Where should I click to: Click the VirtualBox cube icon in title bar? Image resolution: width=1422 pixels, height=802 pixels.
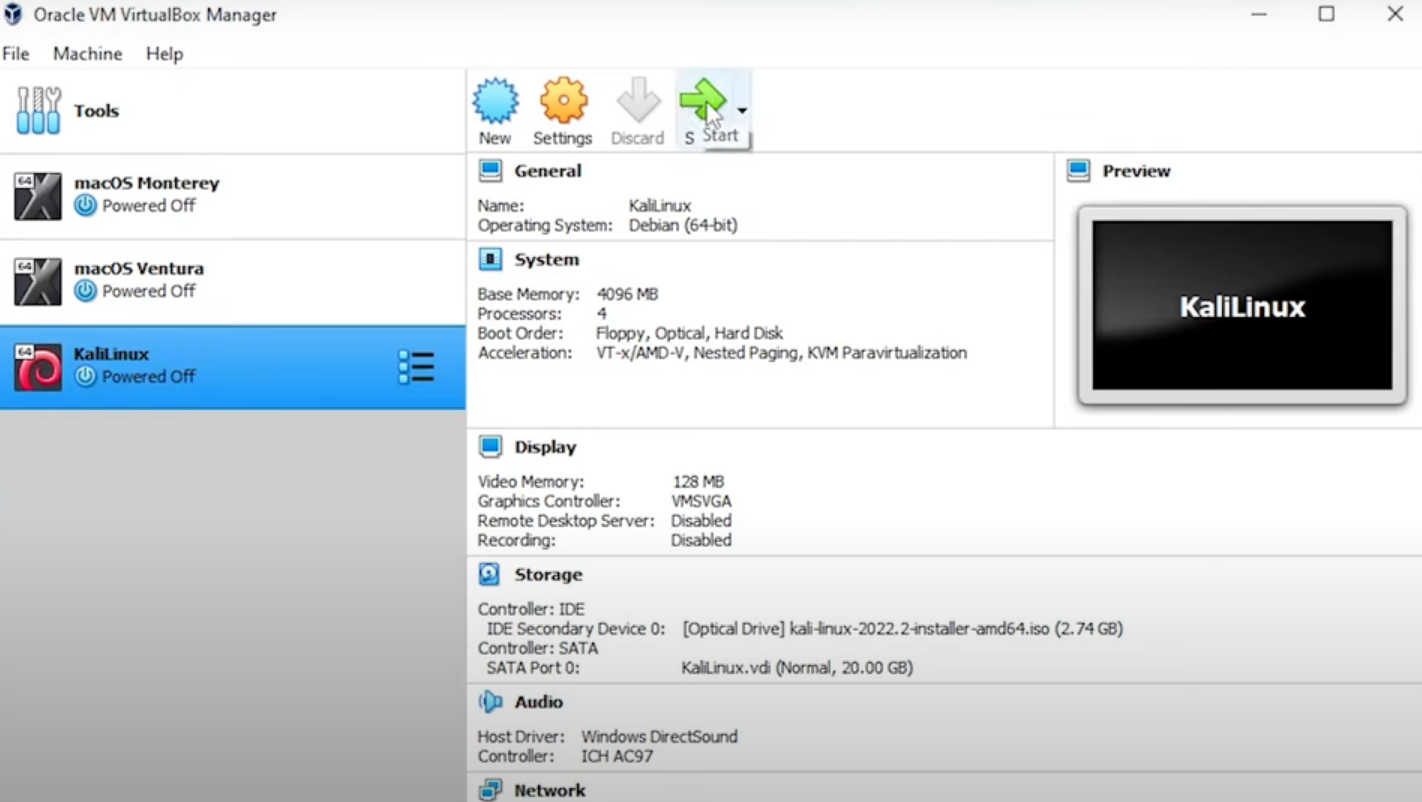pyautogui.click(x=13, y=15)
